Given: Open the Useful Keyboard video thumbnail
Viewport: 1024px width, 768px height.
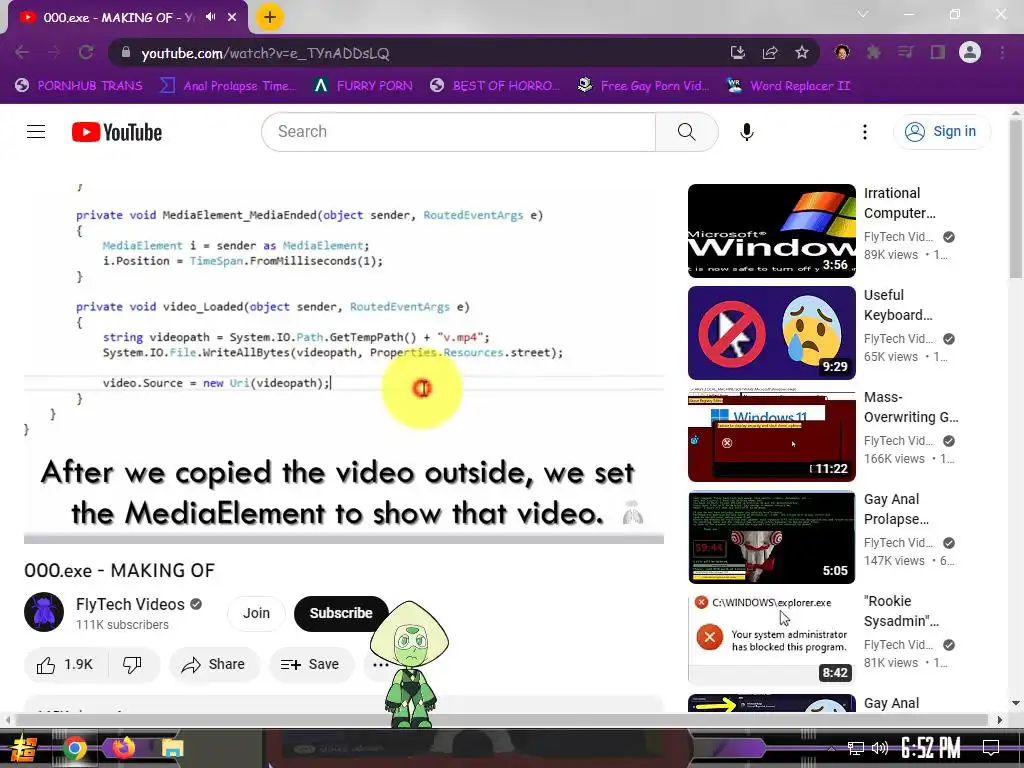Looking at the screenshot, I should coord(771,333).
